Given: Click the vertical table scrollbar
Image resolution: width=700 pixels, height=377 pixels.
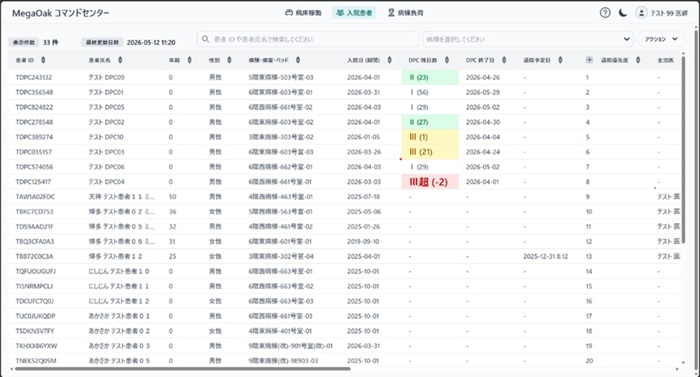Looking at the screenshot, I should 683,149.
